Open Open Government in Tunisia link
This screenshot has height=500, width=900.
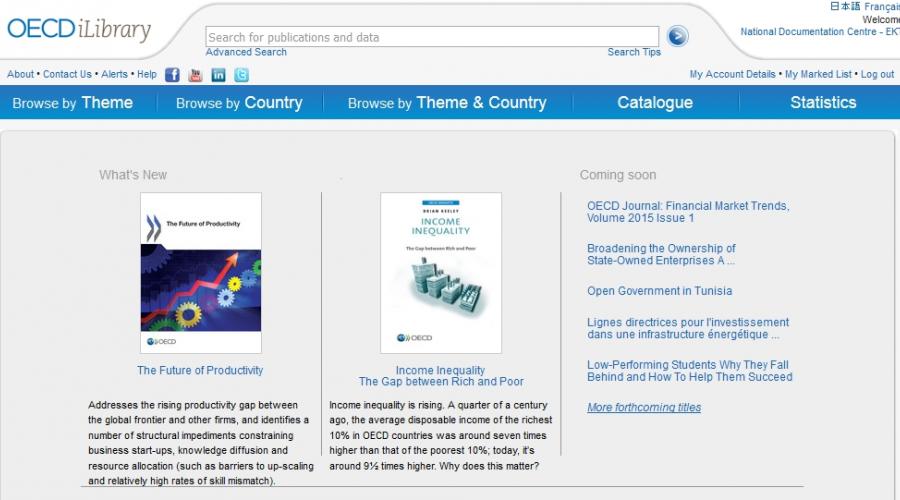point(660,291)
